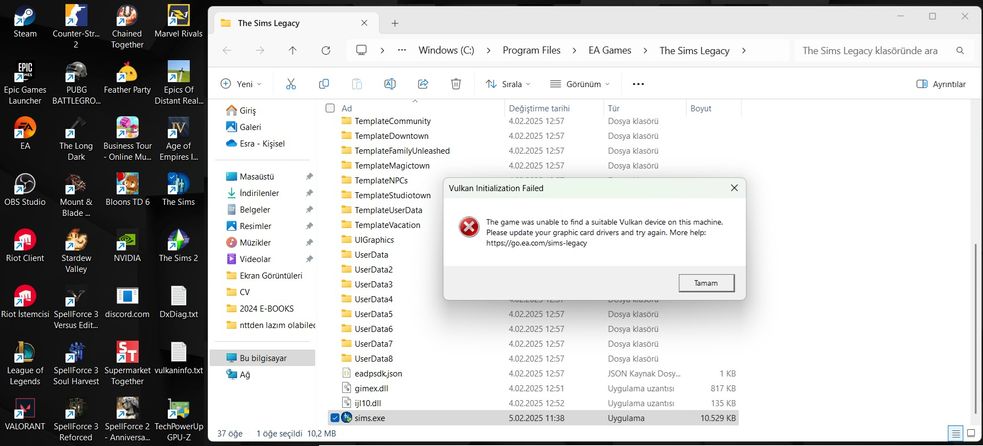
Task: Open the Görünüm view dropdown
Action: [x=579, y=84]
